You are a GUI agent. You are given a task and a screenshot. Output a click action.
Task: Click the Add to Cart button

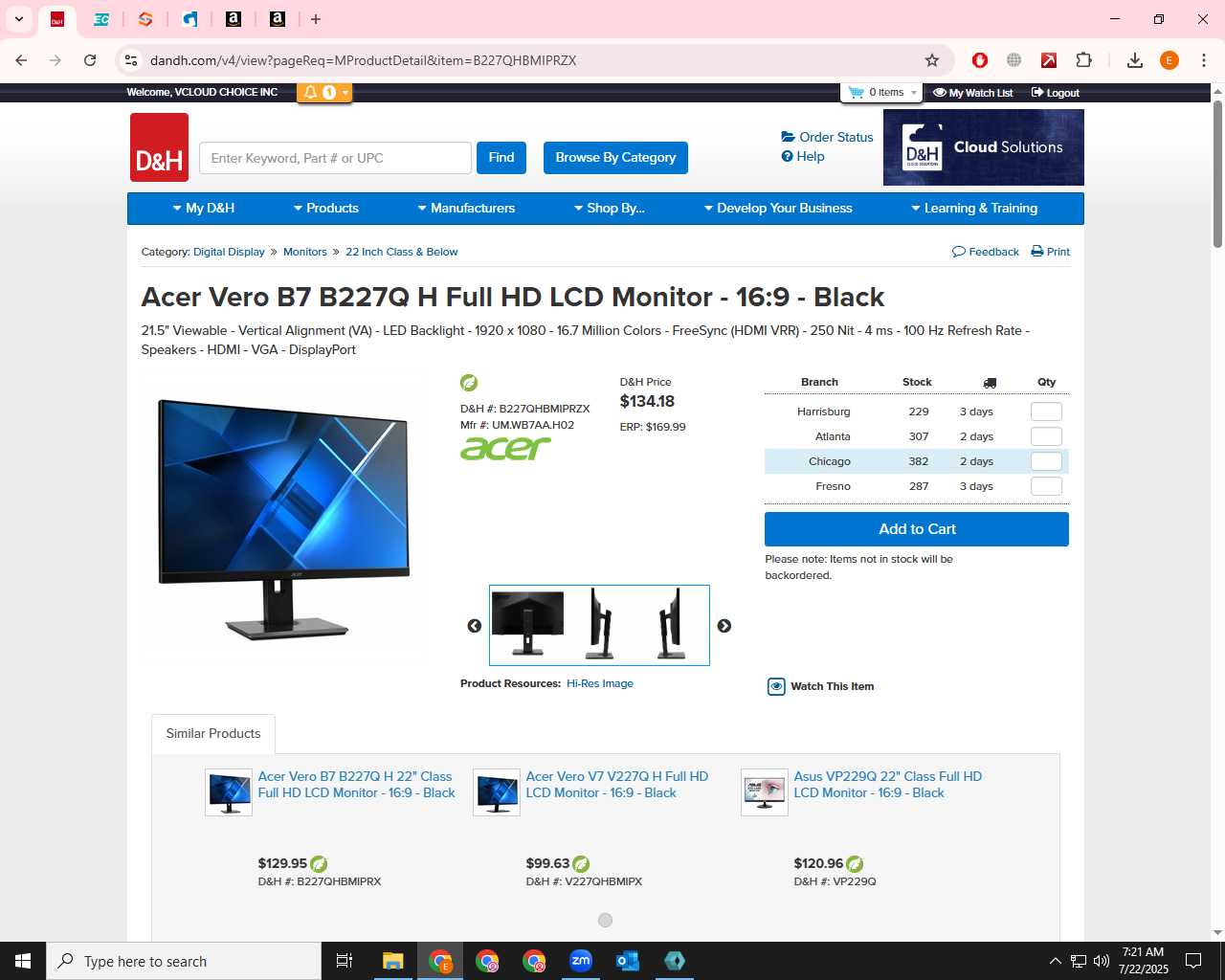(x=917, y=529)
